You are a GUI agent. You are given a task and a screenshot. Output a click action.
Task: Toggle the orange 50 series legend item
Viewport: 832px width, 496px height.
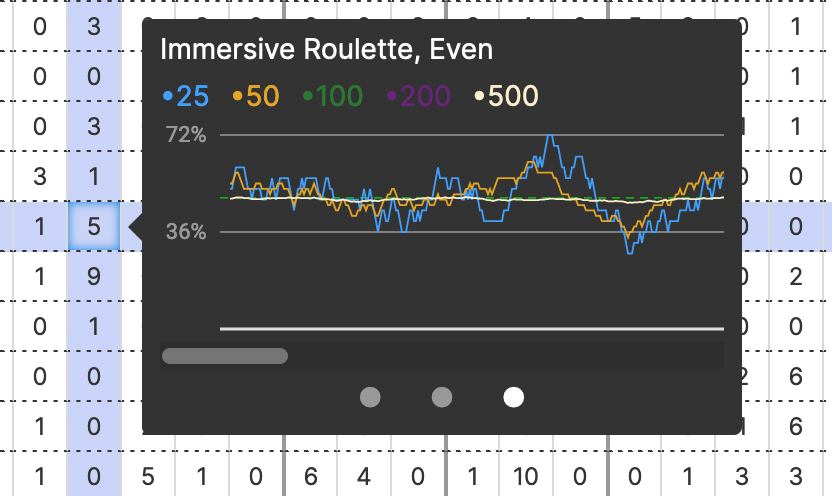point(256,96)
